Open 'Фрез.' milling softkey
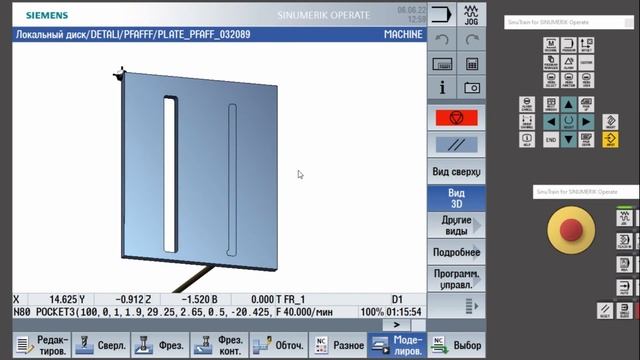Image resolution: width=640 pixels, height=360 pixels. pos(160,345)
